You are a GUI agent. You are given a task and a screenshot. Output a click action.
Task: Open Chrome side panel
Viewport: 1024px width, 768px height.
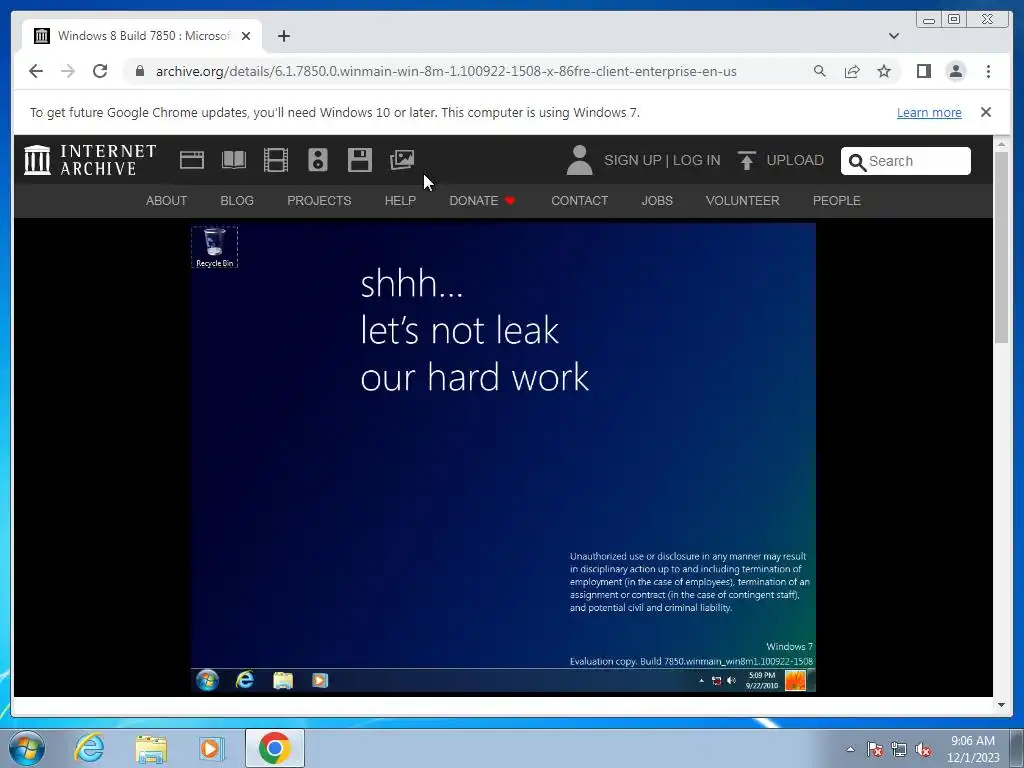click(923, 71)
